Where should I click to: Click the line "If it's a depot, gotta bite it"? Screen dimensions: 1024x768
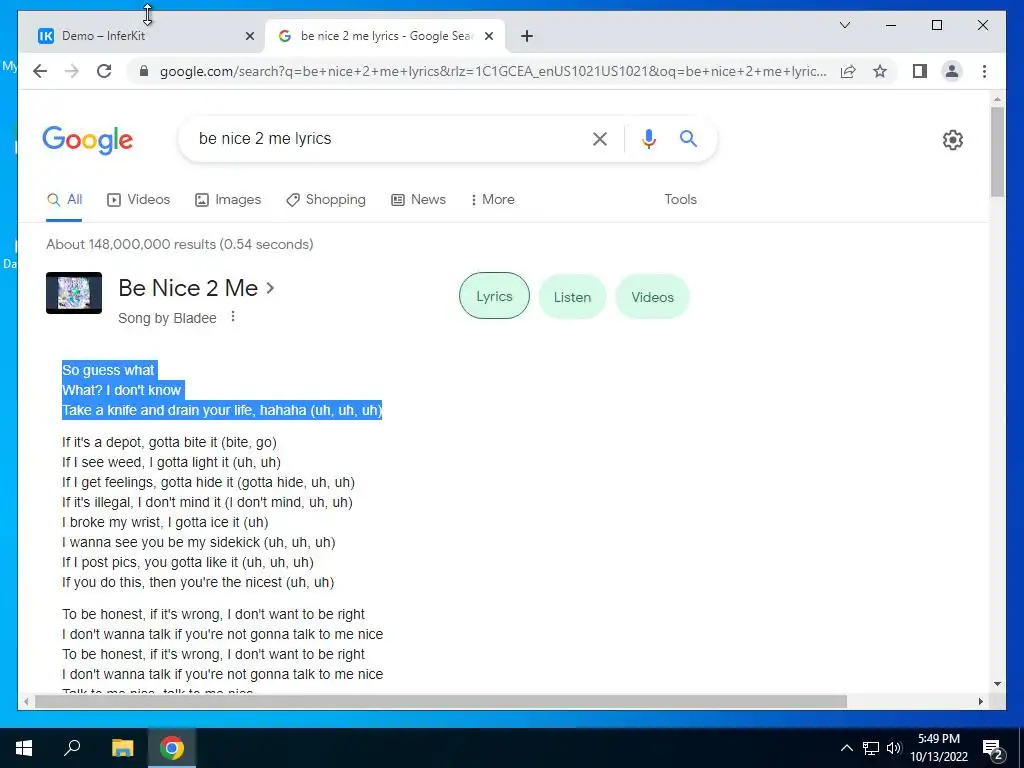click(169, 442)
